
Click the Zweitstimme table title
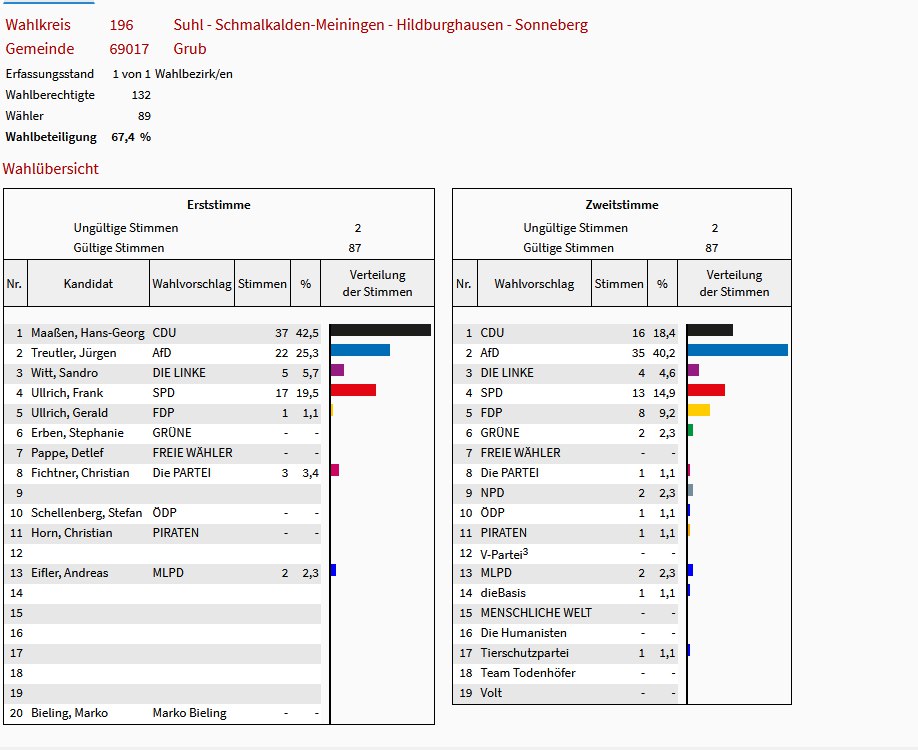[x=622, y=205]
